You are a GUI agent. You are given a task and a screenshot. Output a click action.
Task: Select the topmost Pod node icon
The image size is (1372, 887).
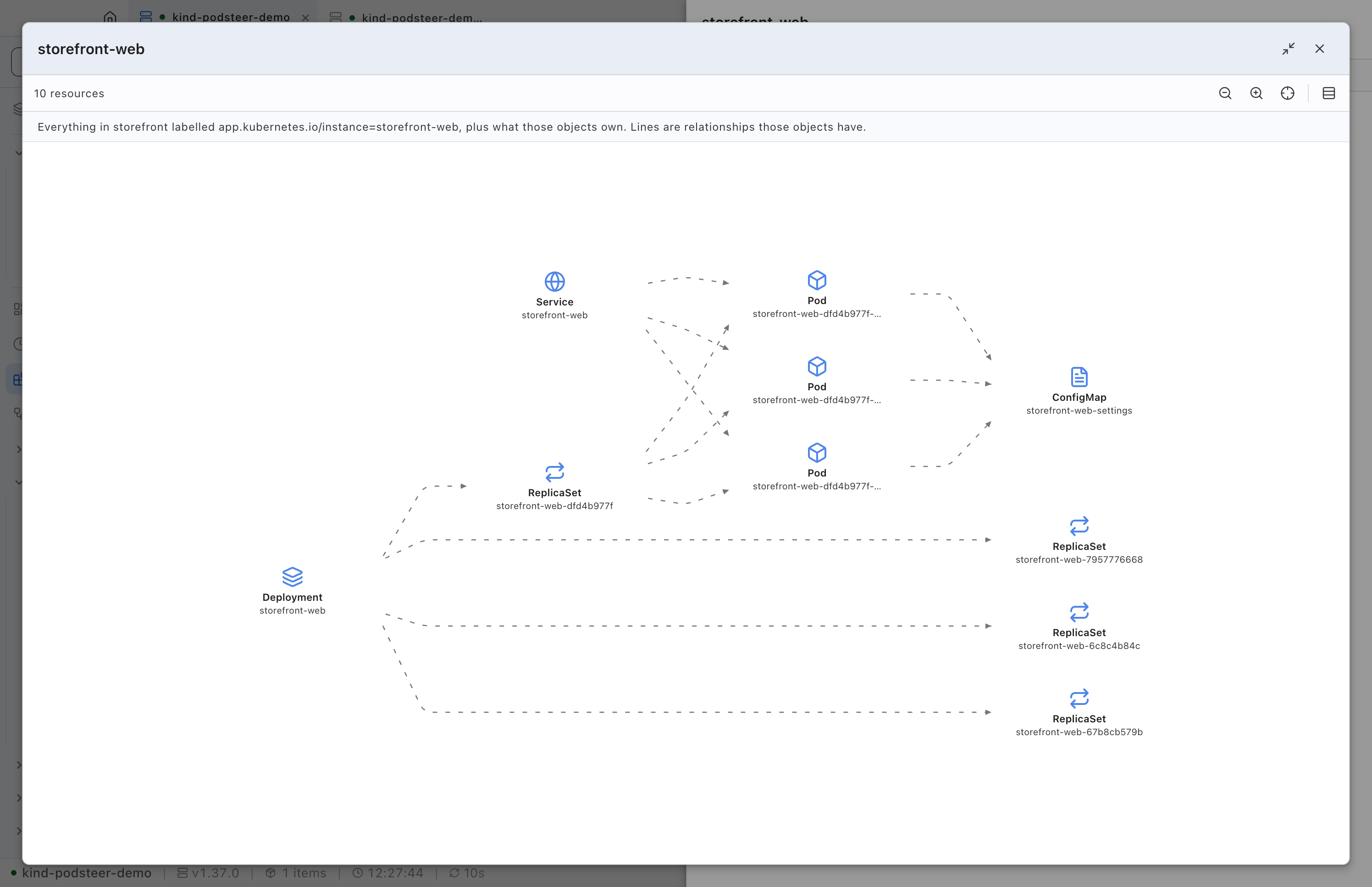coord(816,281)
